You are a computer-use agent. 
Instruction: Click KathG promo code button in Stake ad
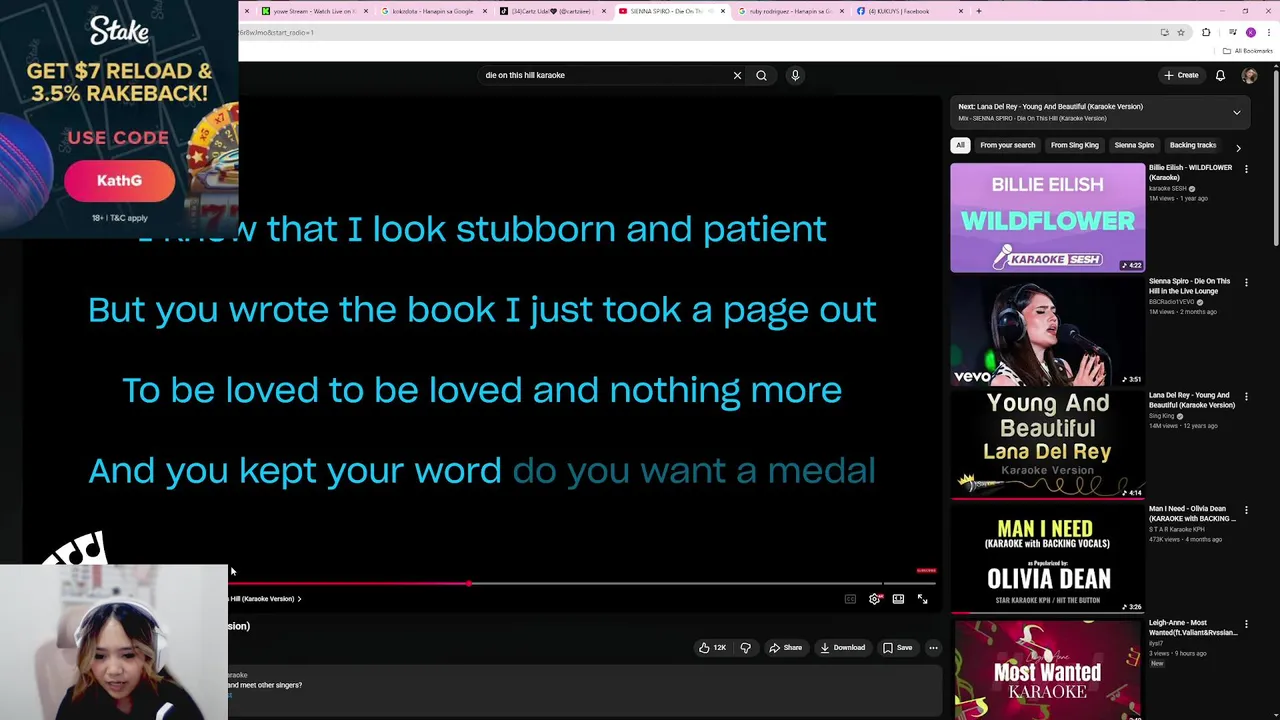(x=119, y=181)
